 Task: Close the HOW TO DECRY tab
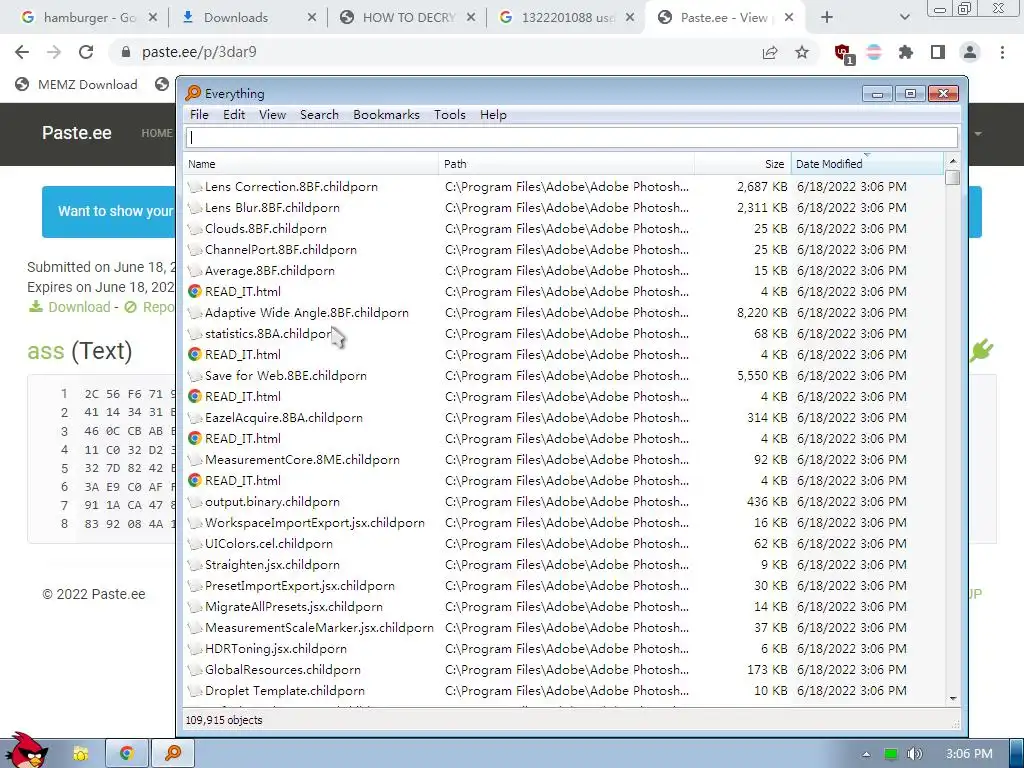pyautogui.click(x=471, y=18)
